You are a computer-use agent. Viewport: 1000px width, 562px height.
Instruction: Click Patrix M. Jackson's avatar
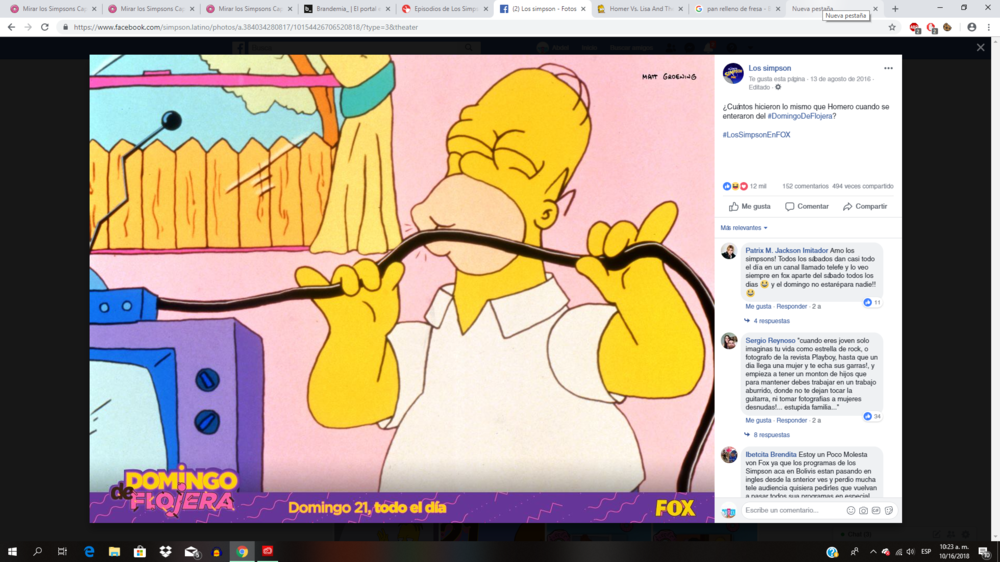(x=729, y=251)
